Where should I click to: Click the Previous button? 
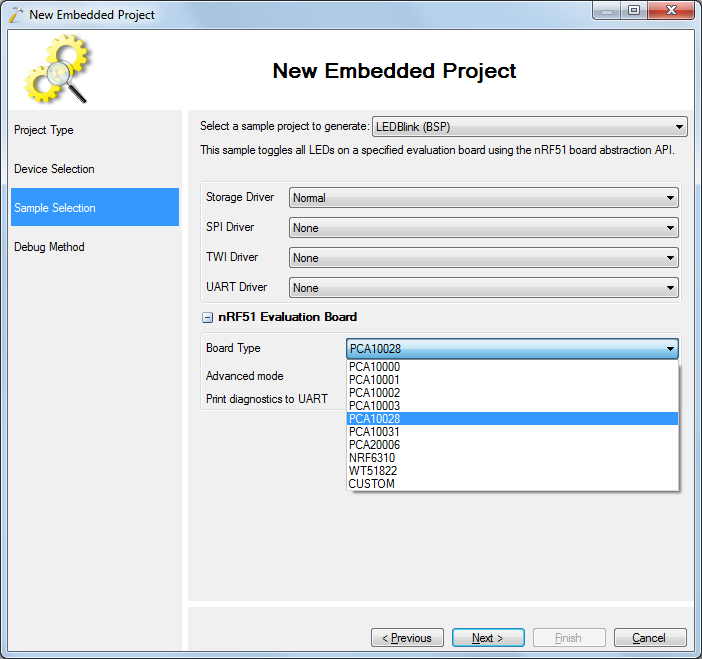pyautogui.click(x=407, y=638)
